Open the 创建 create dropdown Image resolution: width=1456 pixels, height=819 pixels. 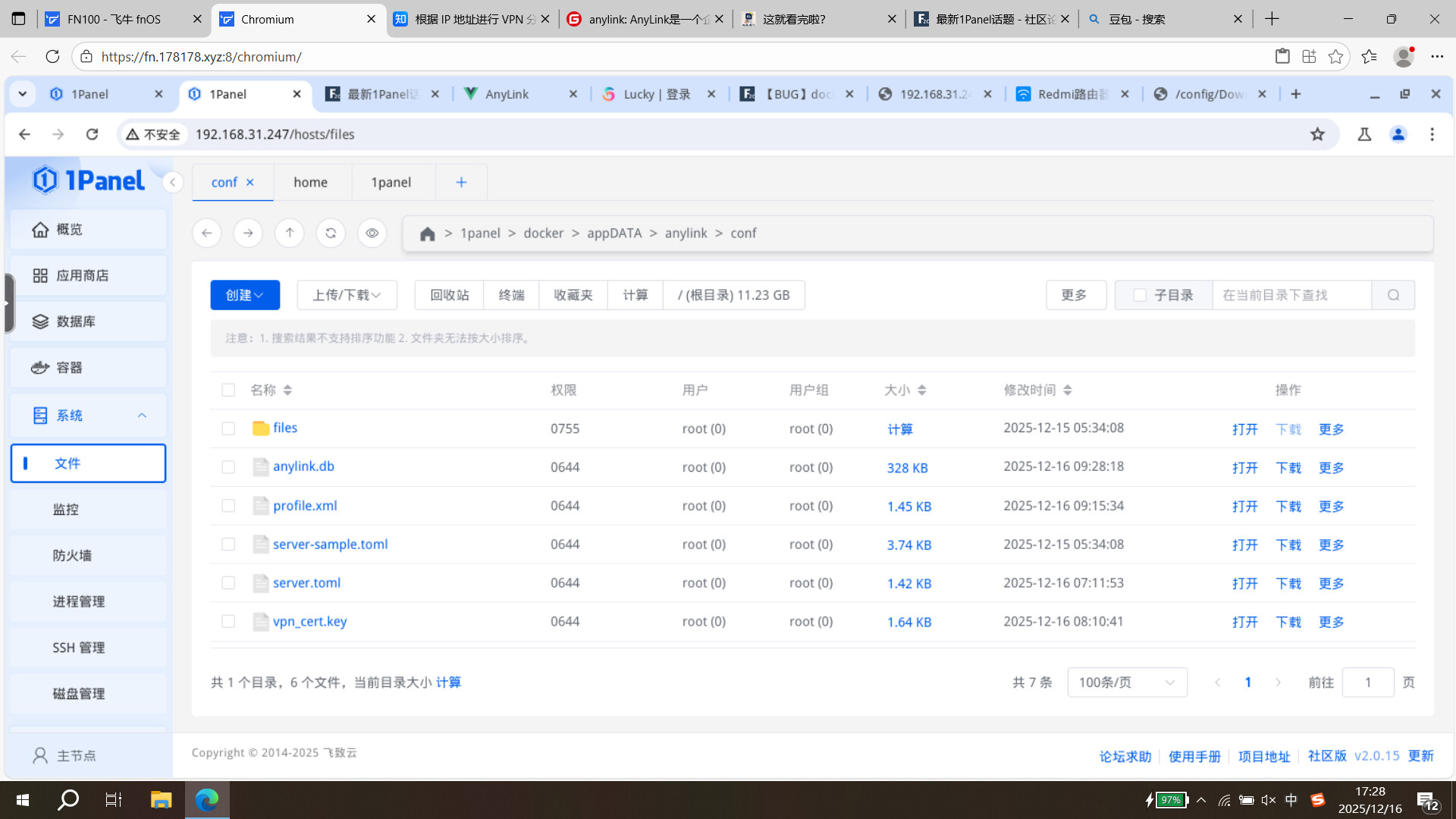click(245, 295)
